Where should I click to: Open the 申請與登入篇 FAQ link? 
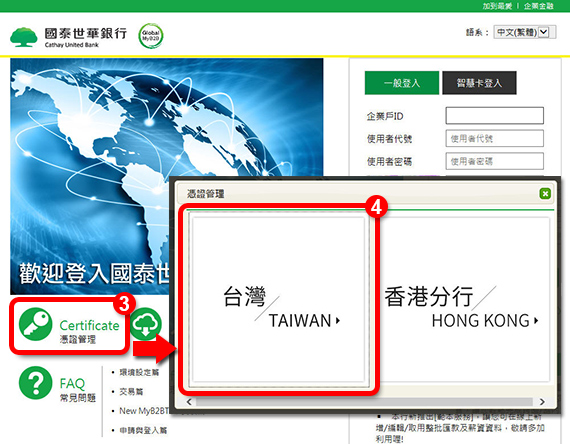[143, 430]
